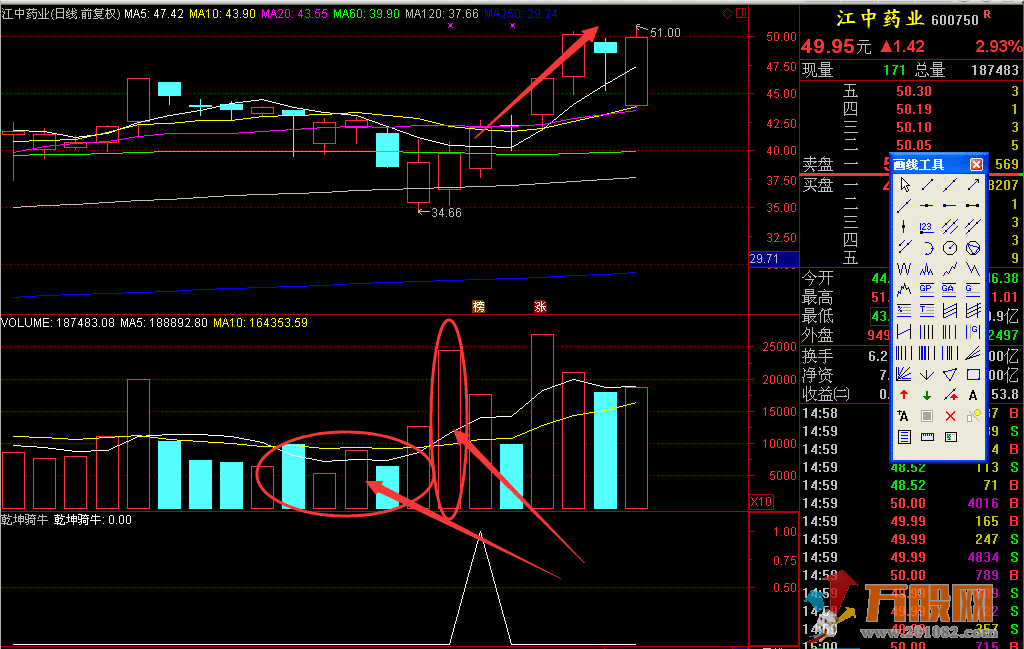
Task: Choose the GA line tool
Action: point(950,289)
